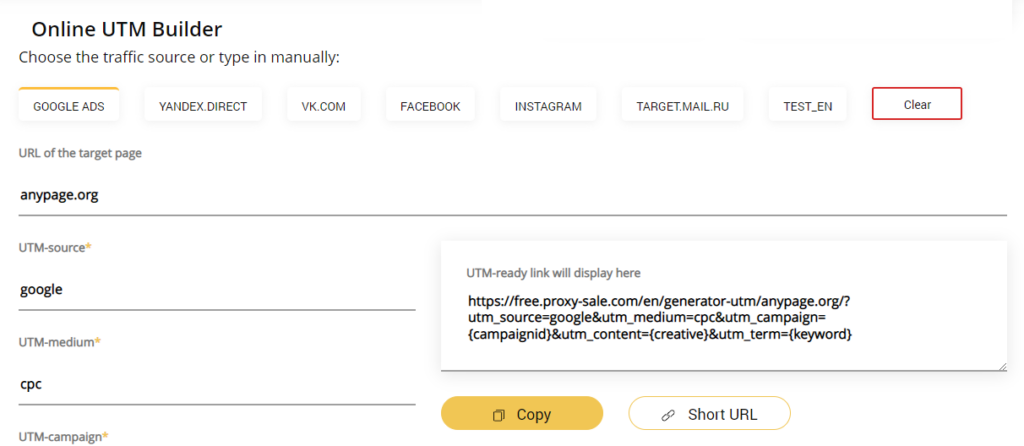Click the yellow Copy button
1024x446 pixels.
click(522, 413)
